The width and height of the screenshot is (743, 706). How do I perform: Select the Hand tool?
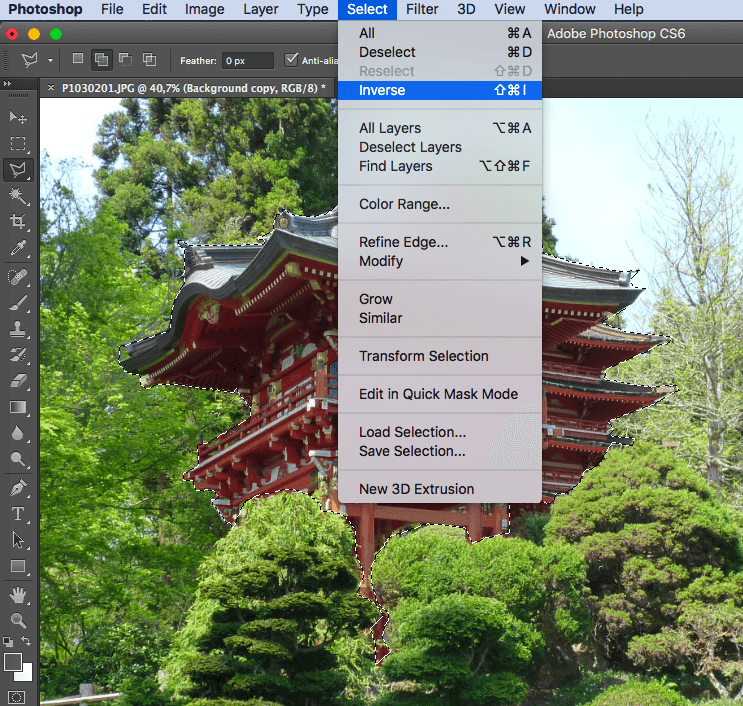[18, 595]
